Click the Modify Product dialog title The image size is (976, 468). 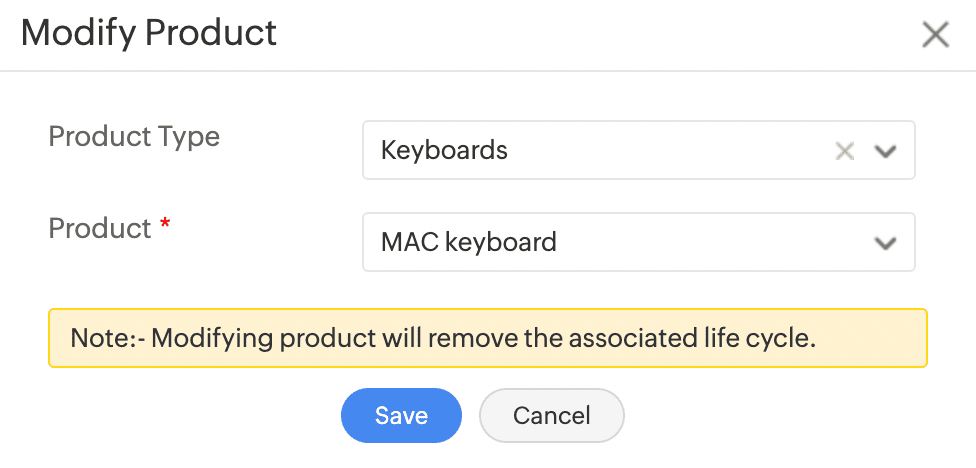point(149,33)
